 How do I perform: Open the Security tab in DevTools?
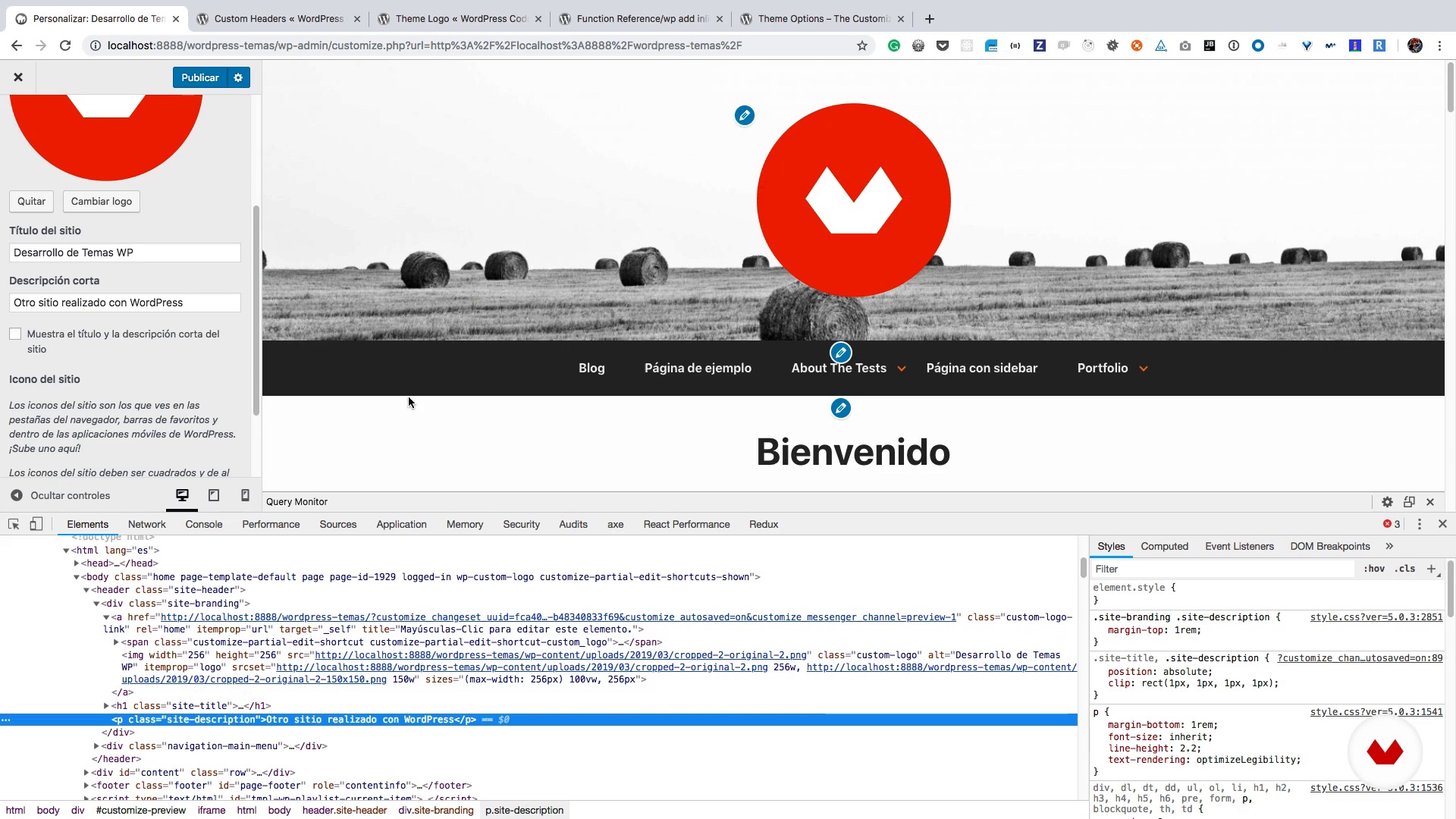(521, 524)
